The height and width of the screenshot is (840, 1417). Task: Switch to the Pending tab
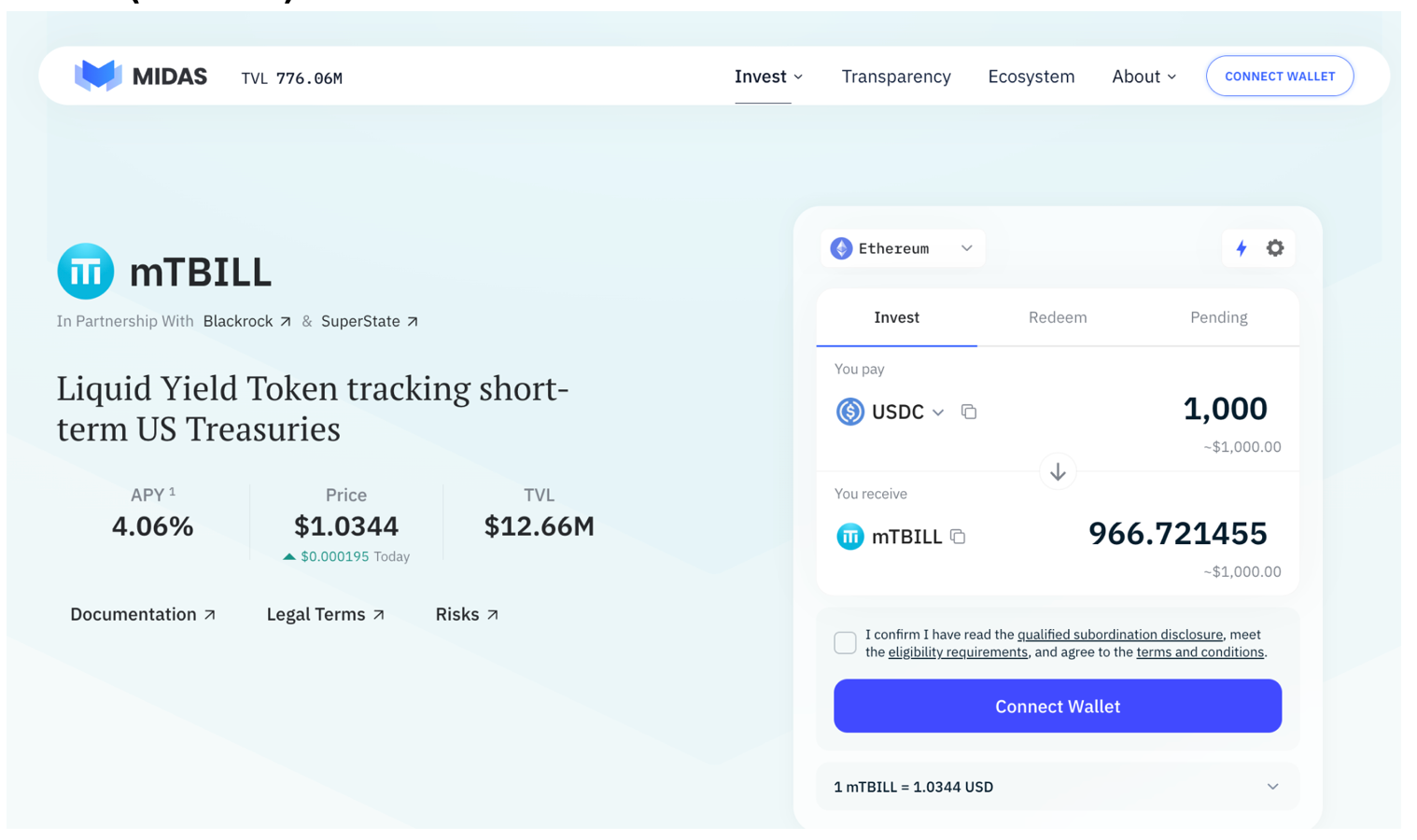[1218, 317]
